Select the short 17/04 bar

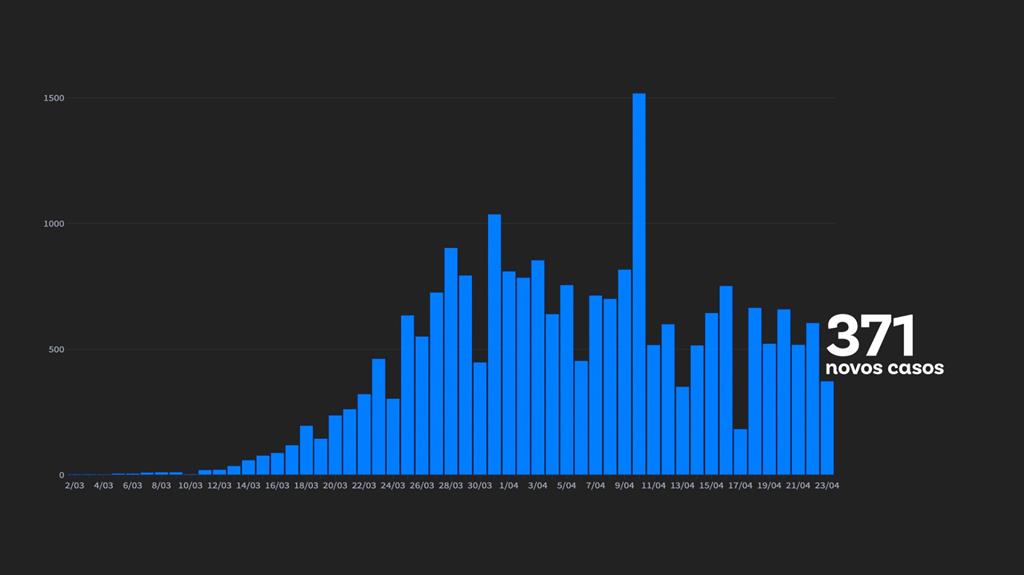[740, 452]
